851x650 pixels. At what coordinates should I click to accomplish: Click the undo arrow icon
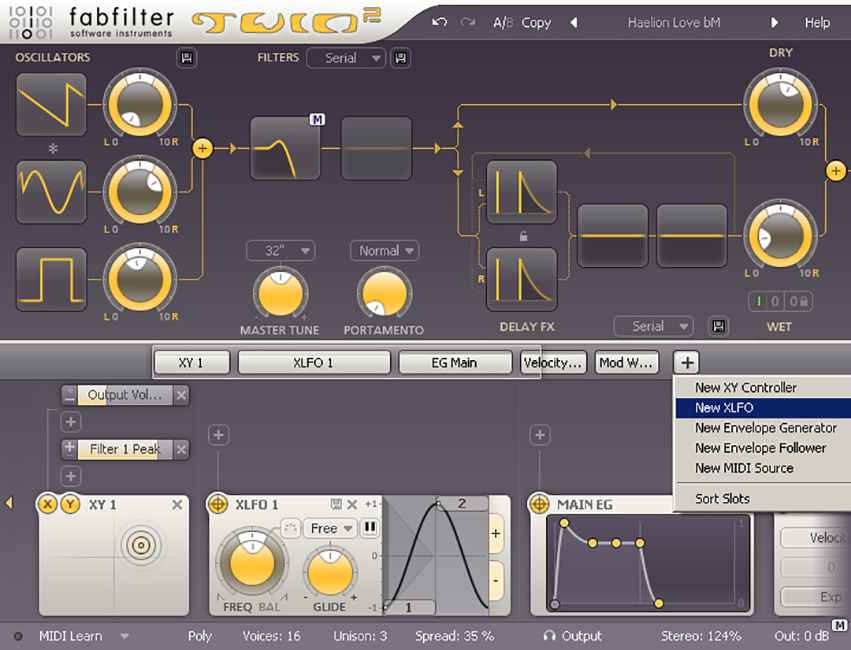click(438, 22)
